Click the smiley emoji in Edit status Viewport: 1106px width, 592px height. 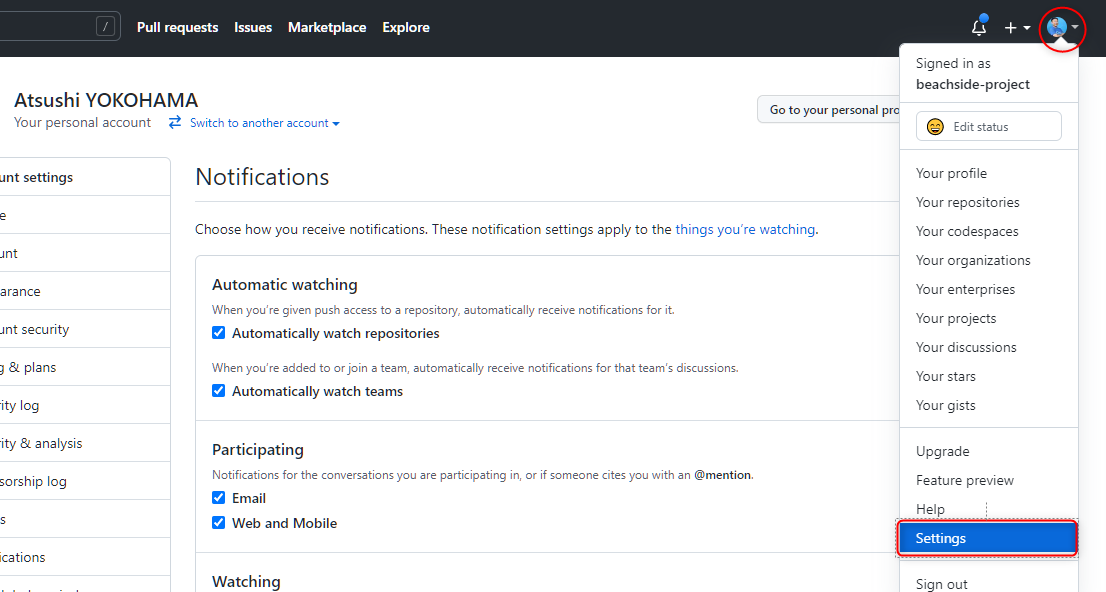935,127
